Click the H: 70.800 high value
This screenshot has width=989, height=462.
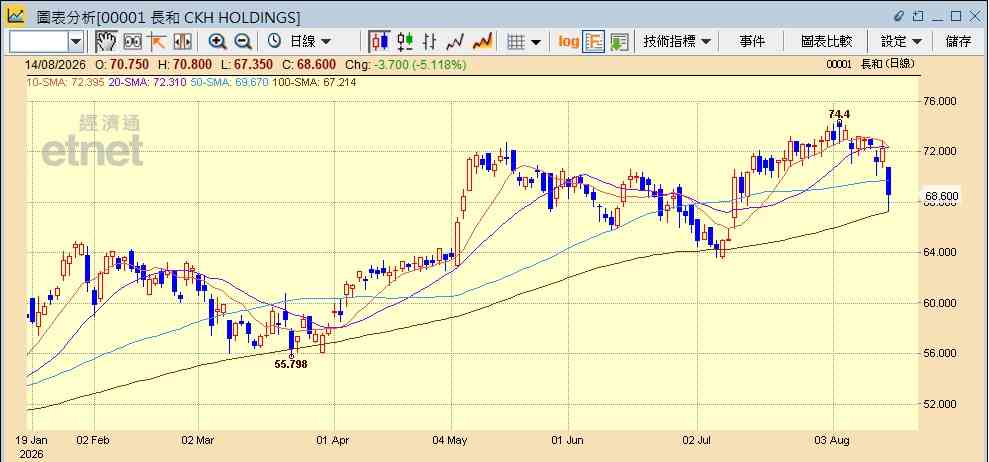[185, 65]
